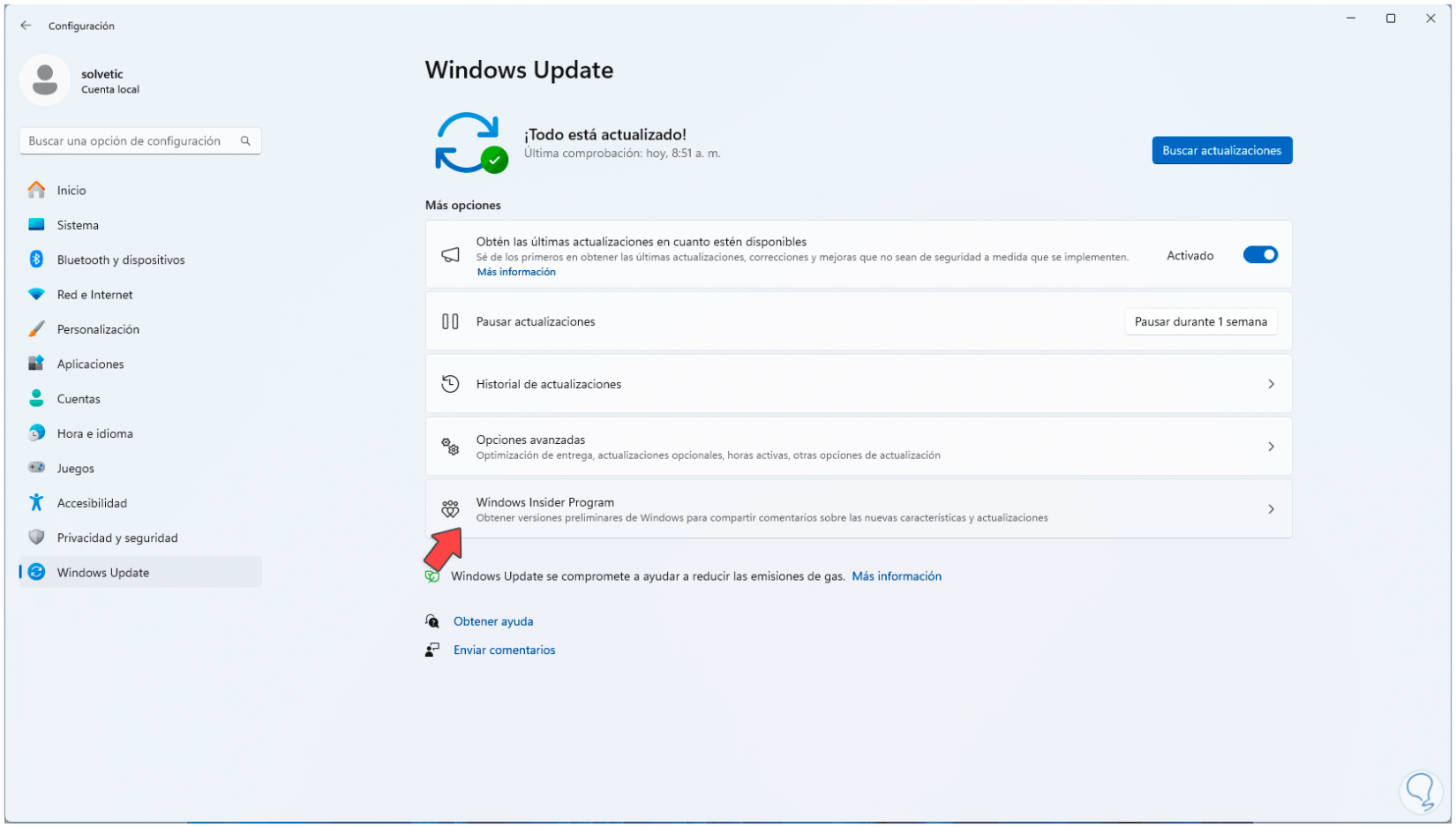Click the Enviar comentarios link
The width and height of the screenshot is (1456, 827).
pos(505,650)
